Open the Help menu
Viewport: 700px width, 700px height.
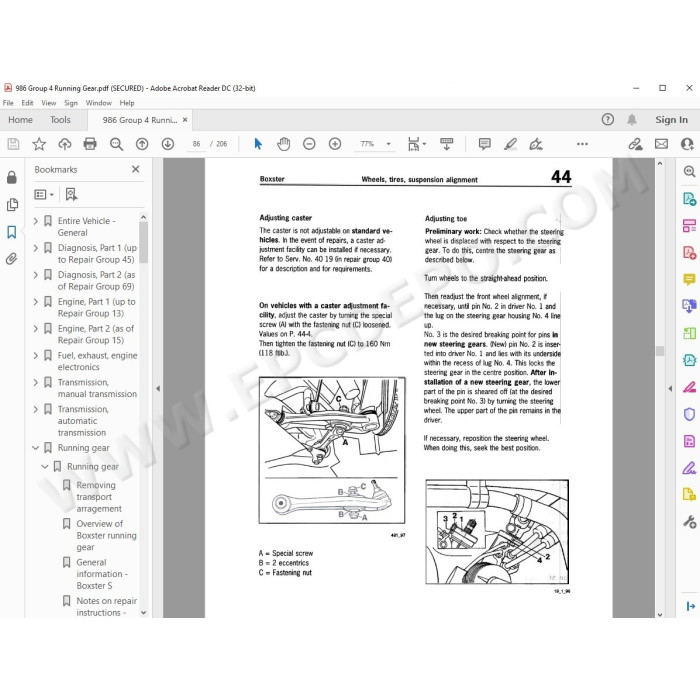[127, 103]
